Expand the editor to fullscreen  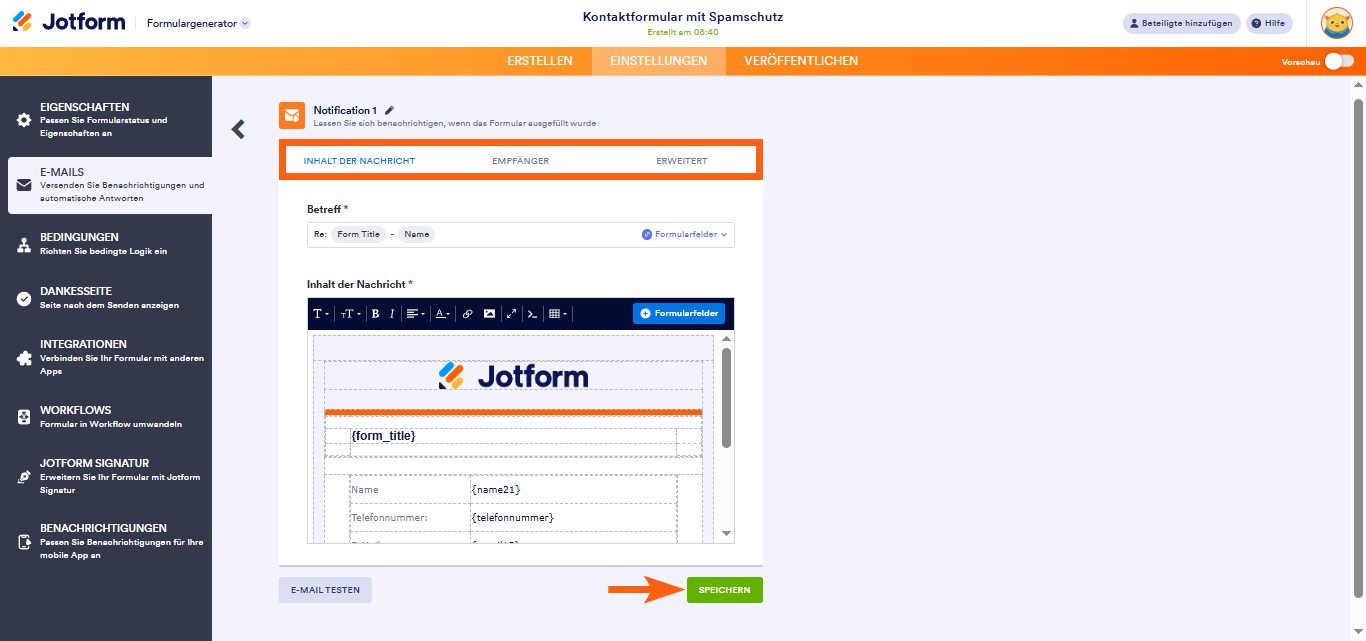click(x=511, y=314)
